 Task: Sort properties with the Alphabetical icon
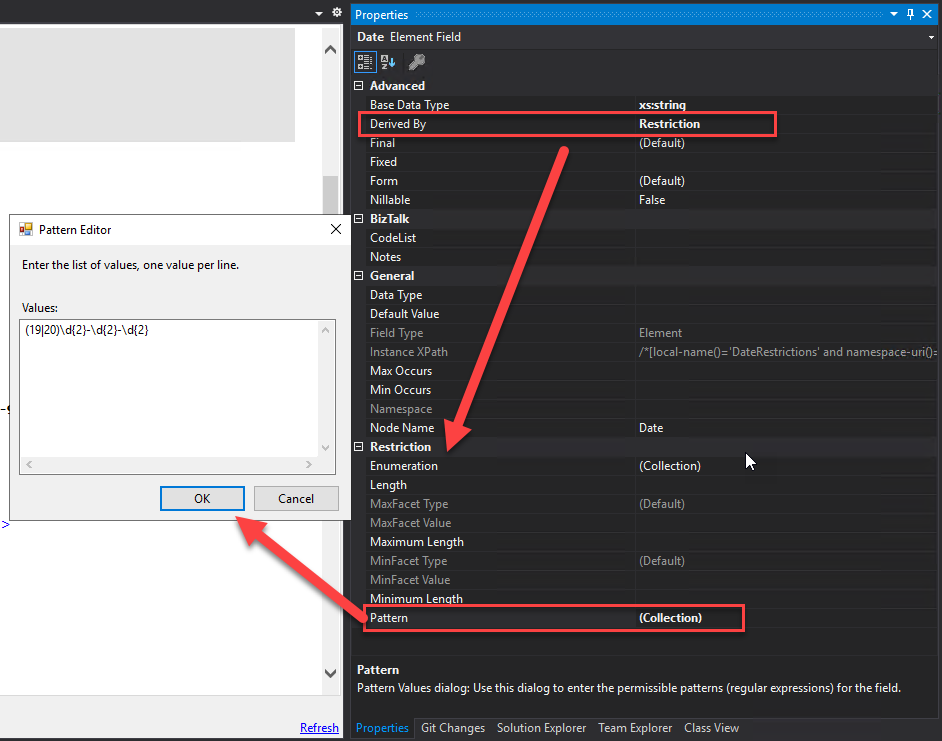[389, 62]
